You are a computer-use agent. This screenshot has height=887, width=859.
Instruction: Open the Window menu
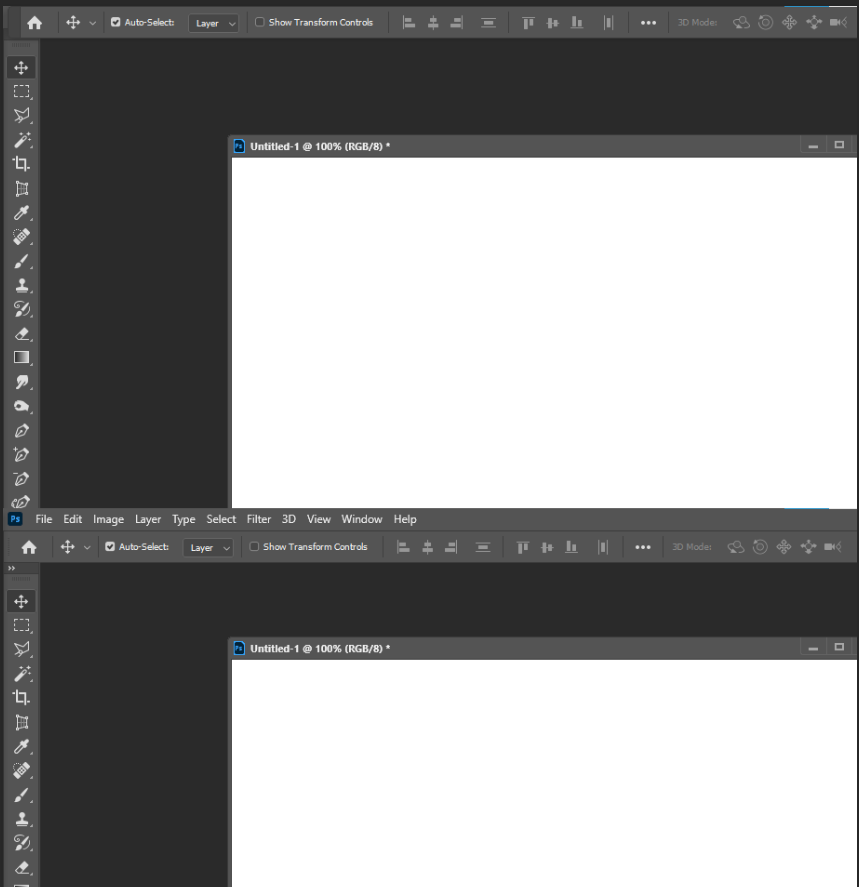pyautogui.click(x=361, y=519)
